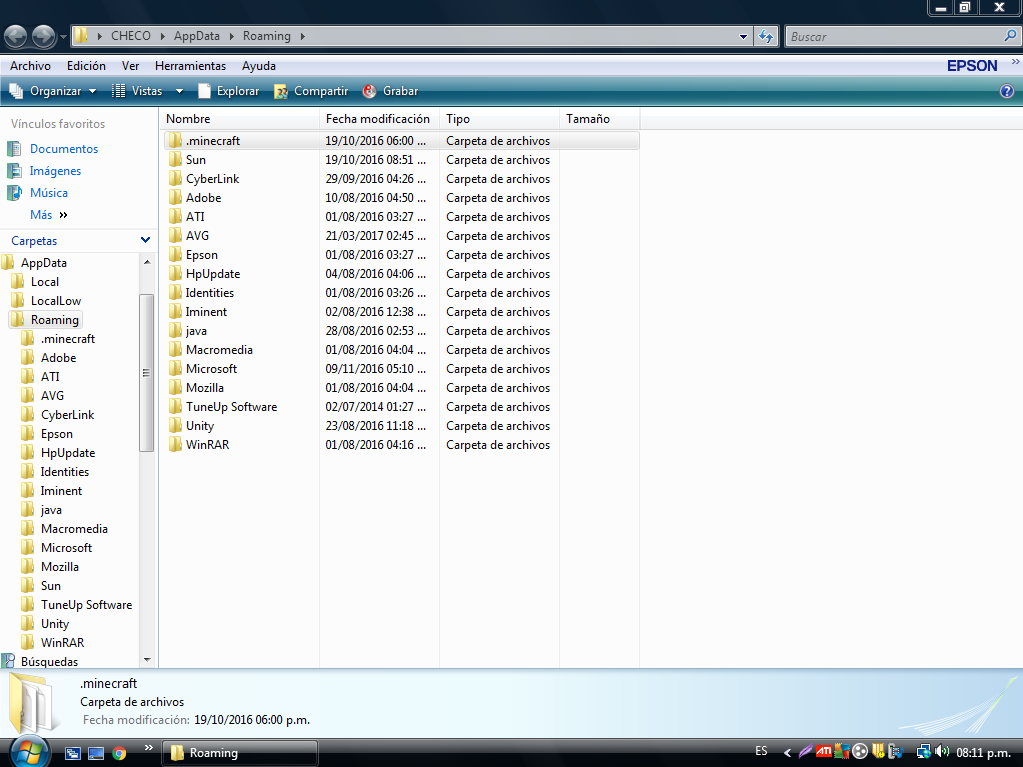The height and width of the screenshot is (767, 1023).
Task: Select TuneUp Software in the folder tree
Action: [86, 605]
